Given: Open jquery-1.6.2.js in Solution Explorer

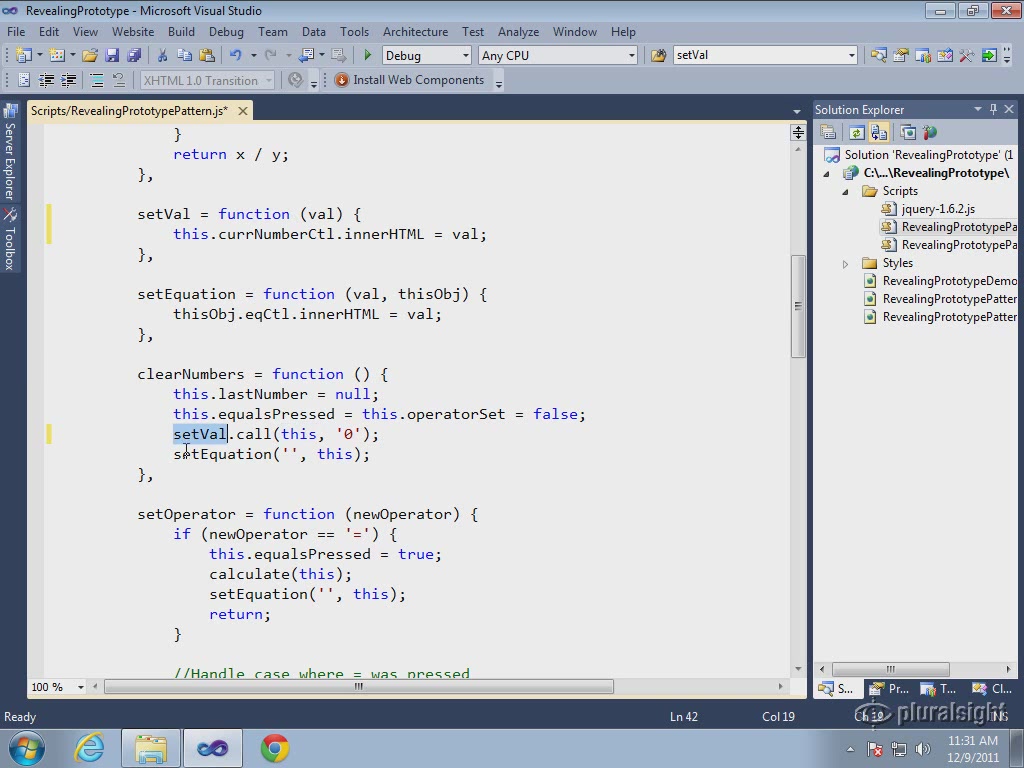Looking at the screenshot, I should click(x=937, y=209).
